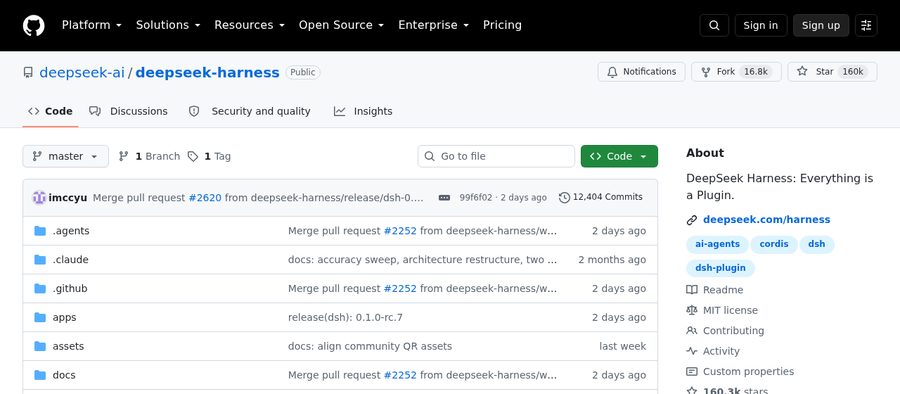Open the Insights tab
900x394 pixels.
363,111
